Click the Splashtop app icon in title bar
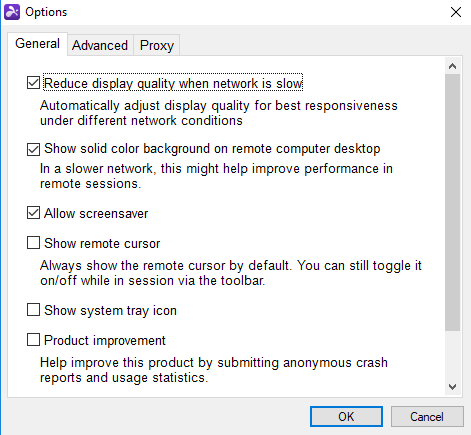Viewport: 471px width, 435px height. click(x=12, y=12)
